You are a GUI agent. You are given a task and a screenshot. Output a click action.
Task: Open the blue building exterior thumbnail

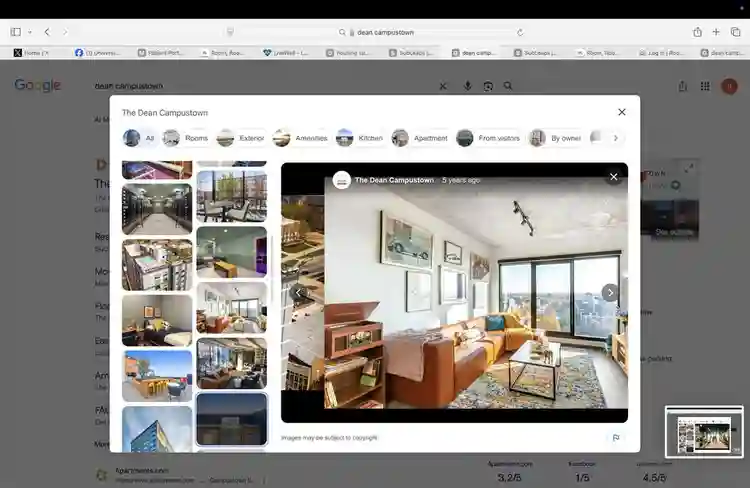tap(157, 429)
